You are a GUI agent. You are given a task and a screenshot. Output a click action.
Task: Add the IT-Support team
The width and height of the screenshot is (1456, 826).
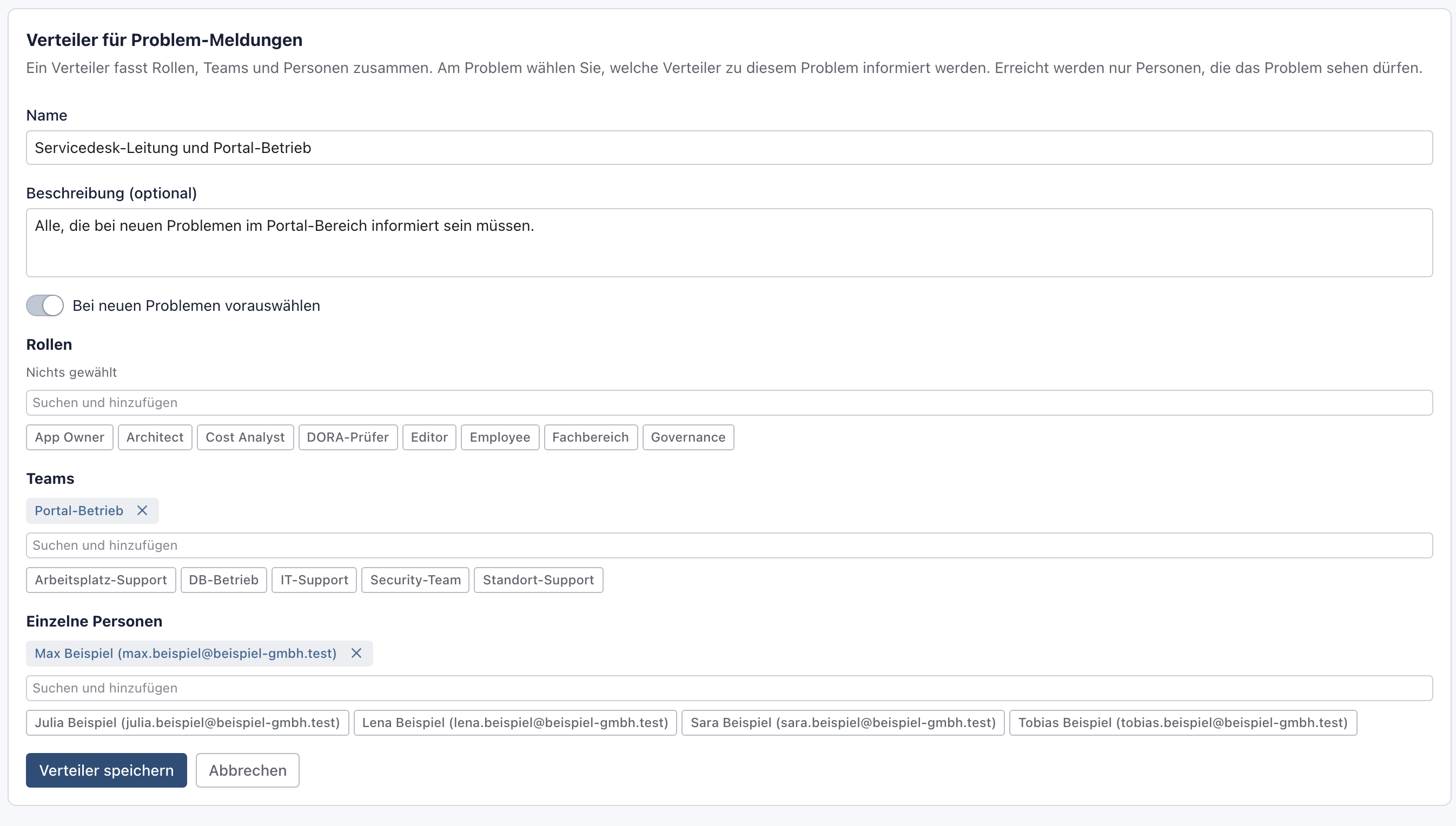[314, 580]
